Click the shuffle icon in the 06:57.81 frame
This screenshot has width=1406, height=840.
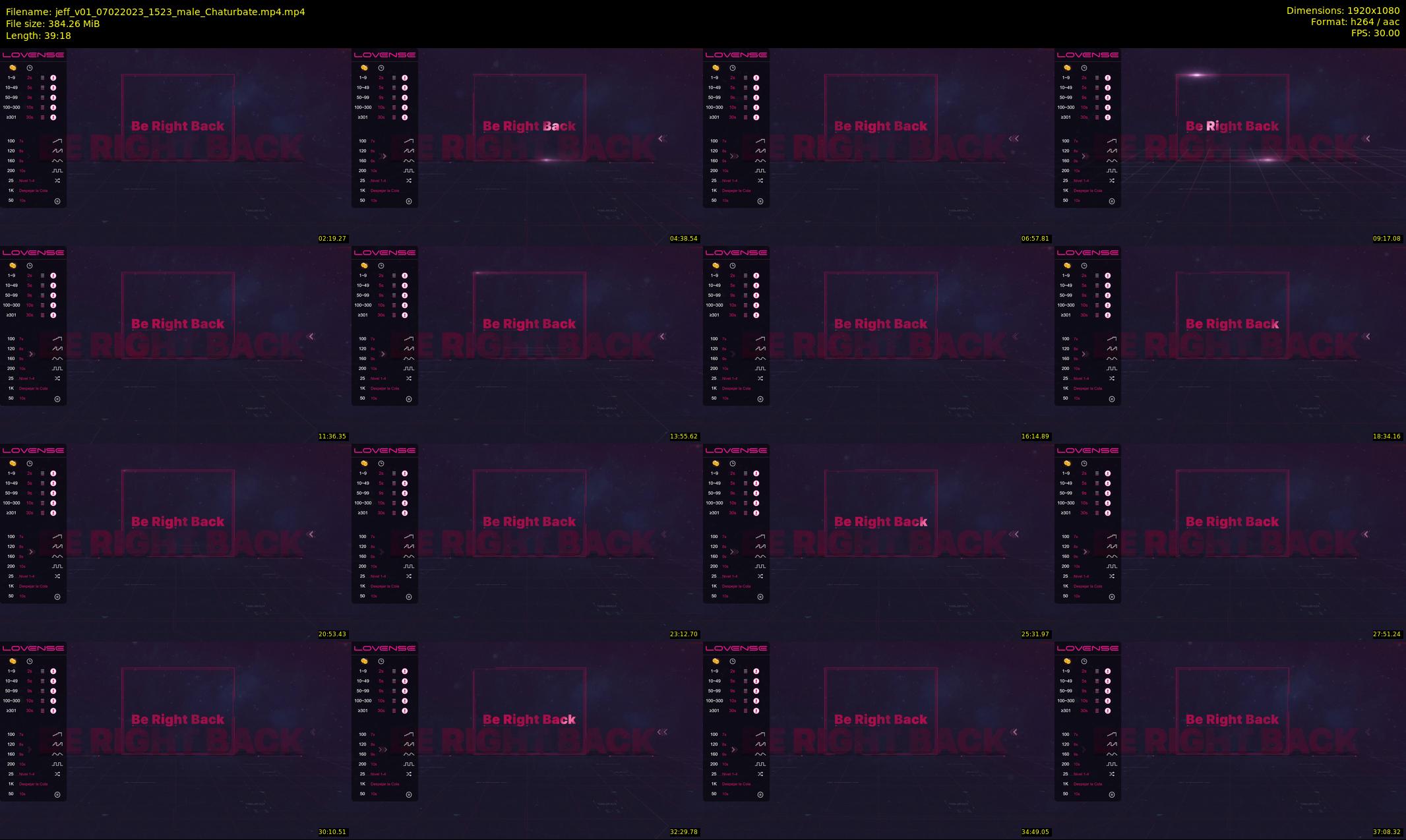point(760,181)
